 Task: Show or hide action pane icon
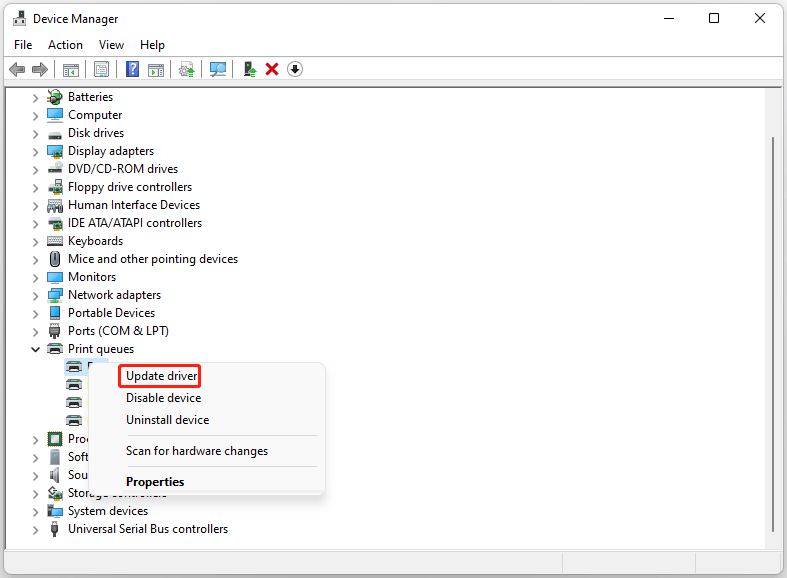point(156,69)
